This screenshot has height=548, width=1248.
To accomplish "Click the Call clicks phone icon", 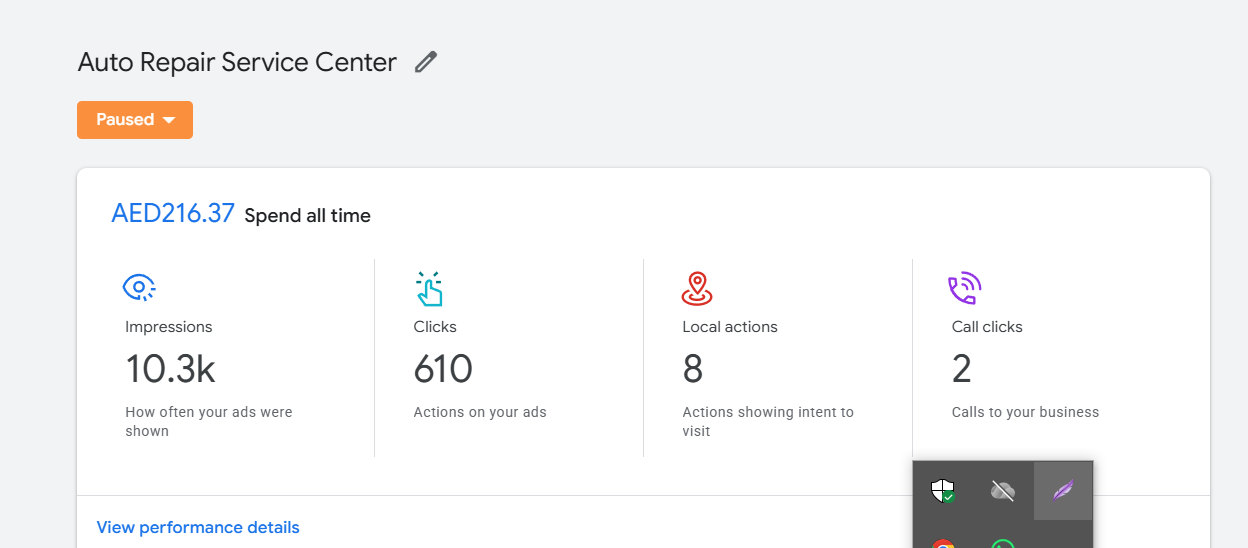I will (x=965, y=288).
